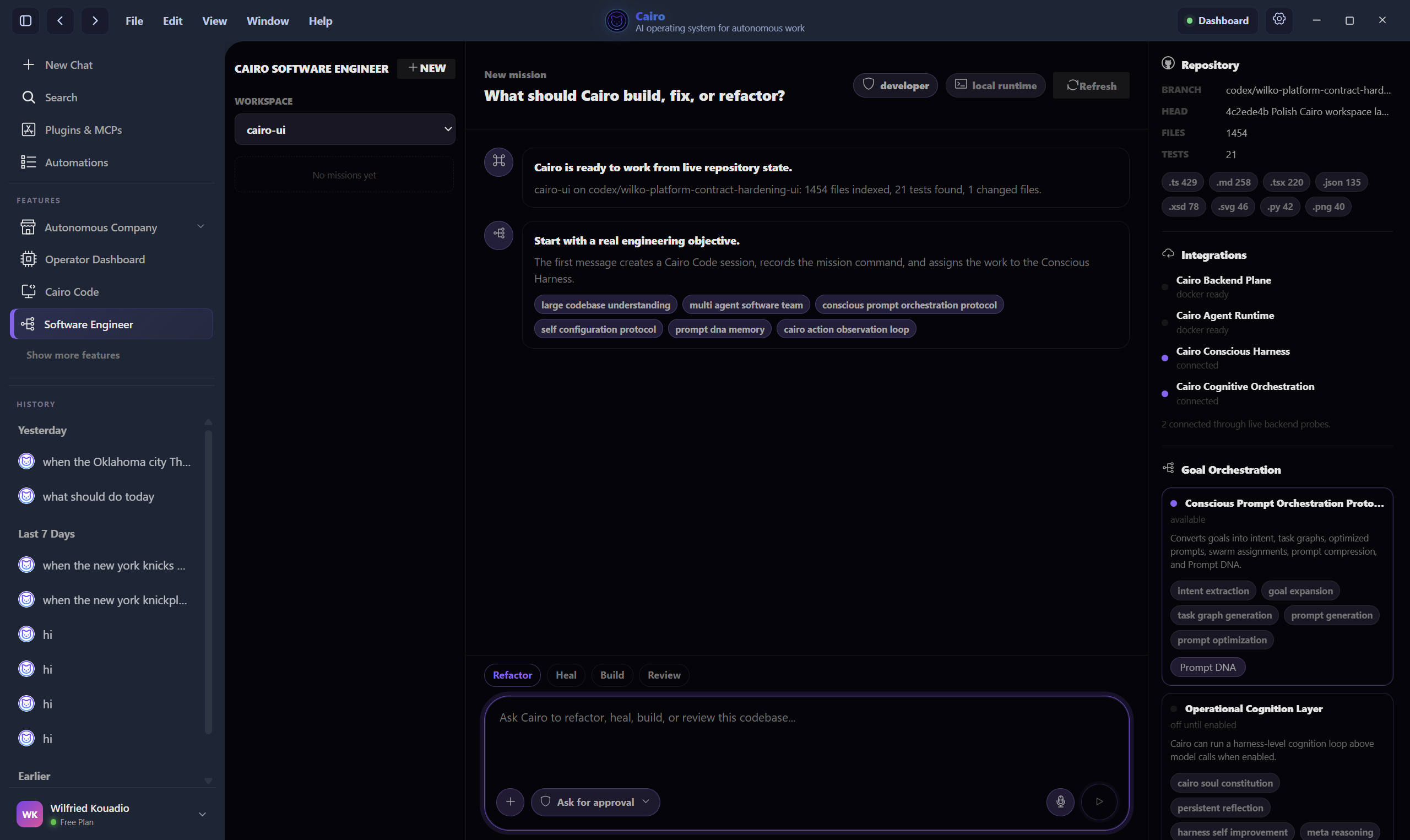Open the cairo-ui workspace dropdown

345,129
